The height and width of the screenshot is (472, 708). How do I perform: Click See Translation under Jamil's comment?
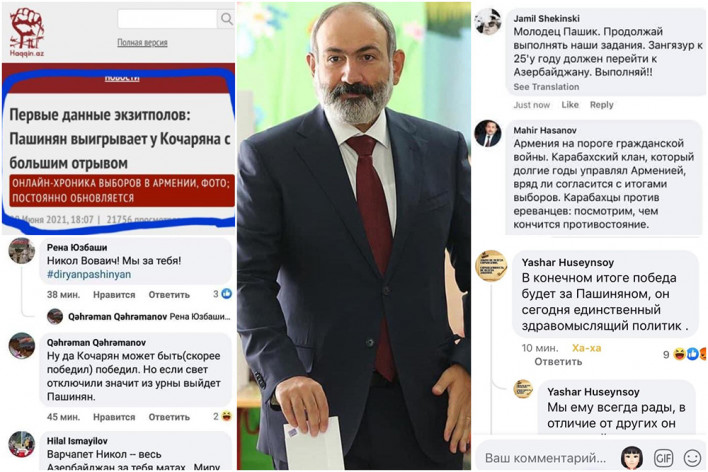(x=546, y=87)
